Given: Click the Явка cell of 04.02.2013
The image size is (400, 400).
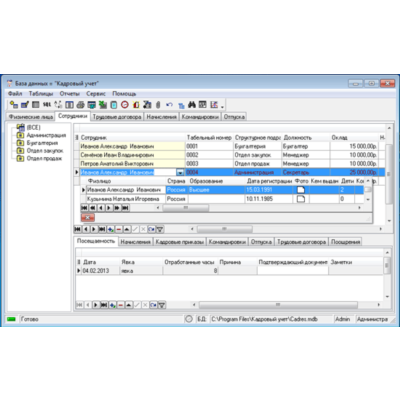Looking at the screenshot, I should 141,271.
